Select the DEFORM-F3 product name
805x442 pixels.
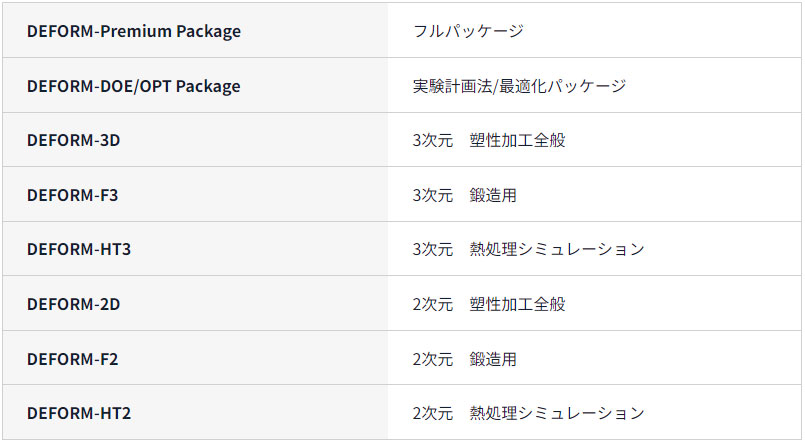pyautogui.click(x=73, y=195)
